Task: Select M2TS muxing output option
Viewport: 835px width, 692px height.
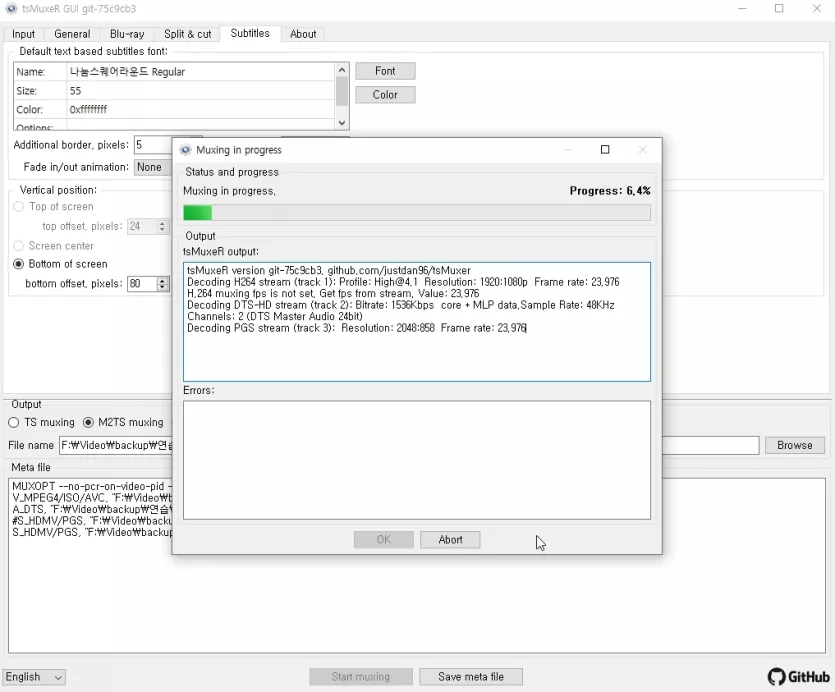Action: point(123,422)
